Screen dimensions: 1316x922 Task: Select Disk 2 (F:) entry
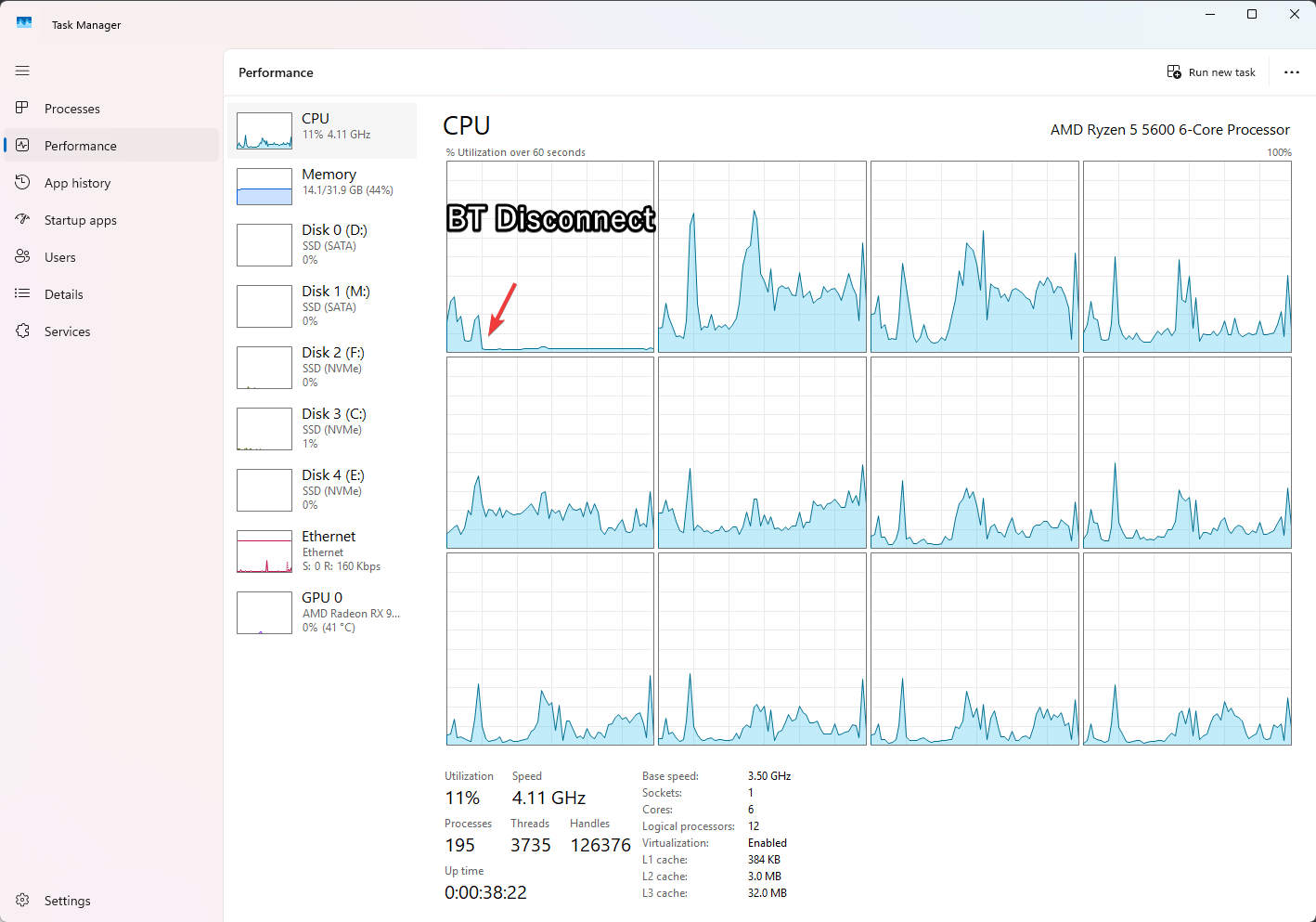[322, 368]
